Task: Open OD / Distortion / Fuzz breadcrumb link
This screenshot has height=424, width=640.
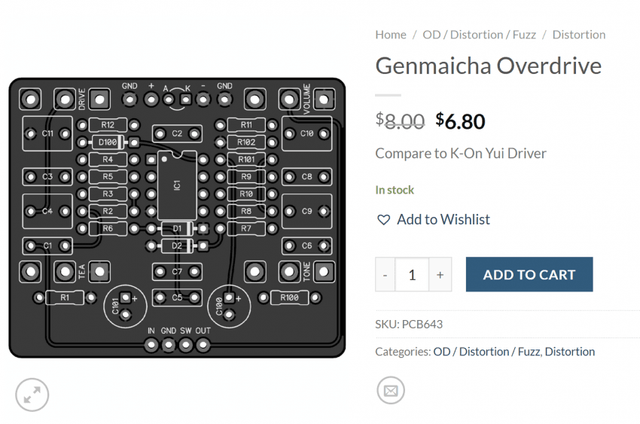Action: click(478, 34)
